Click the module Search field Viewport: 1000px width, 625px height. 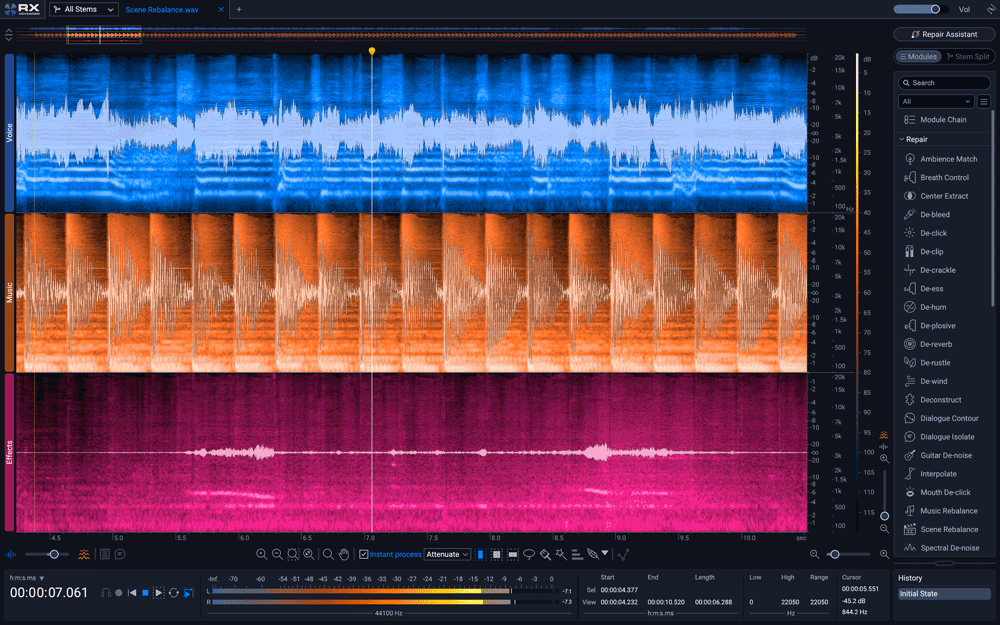944,83
